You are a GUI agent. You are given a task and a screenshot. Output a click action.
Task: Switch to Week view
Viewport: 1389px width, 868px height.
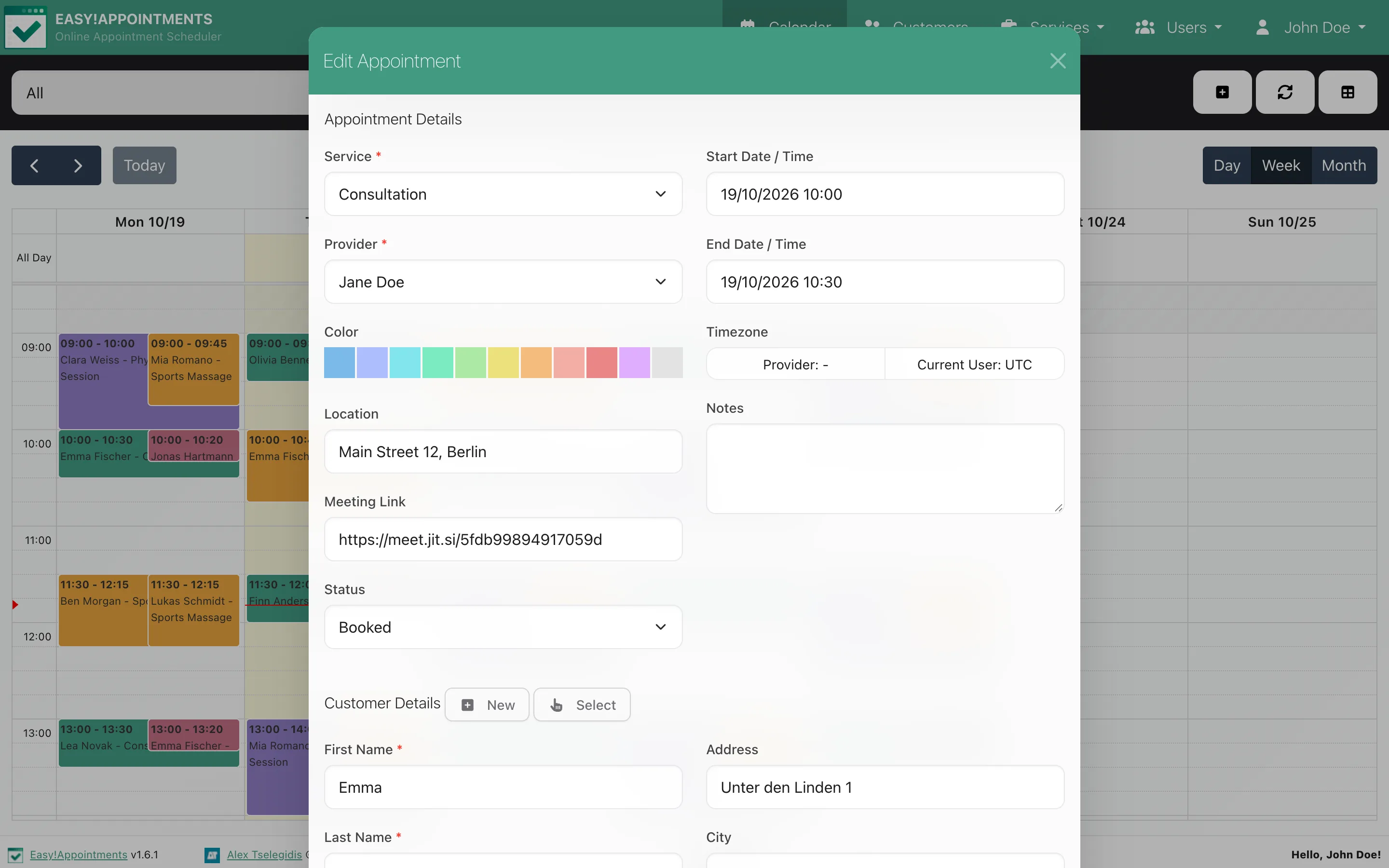pyautogui.click(x=1280, y=166)
